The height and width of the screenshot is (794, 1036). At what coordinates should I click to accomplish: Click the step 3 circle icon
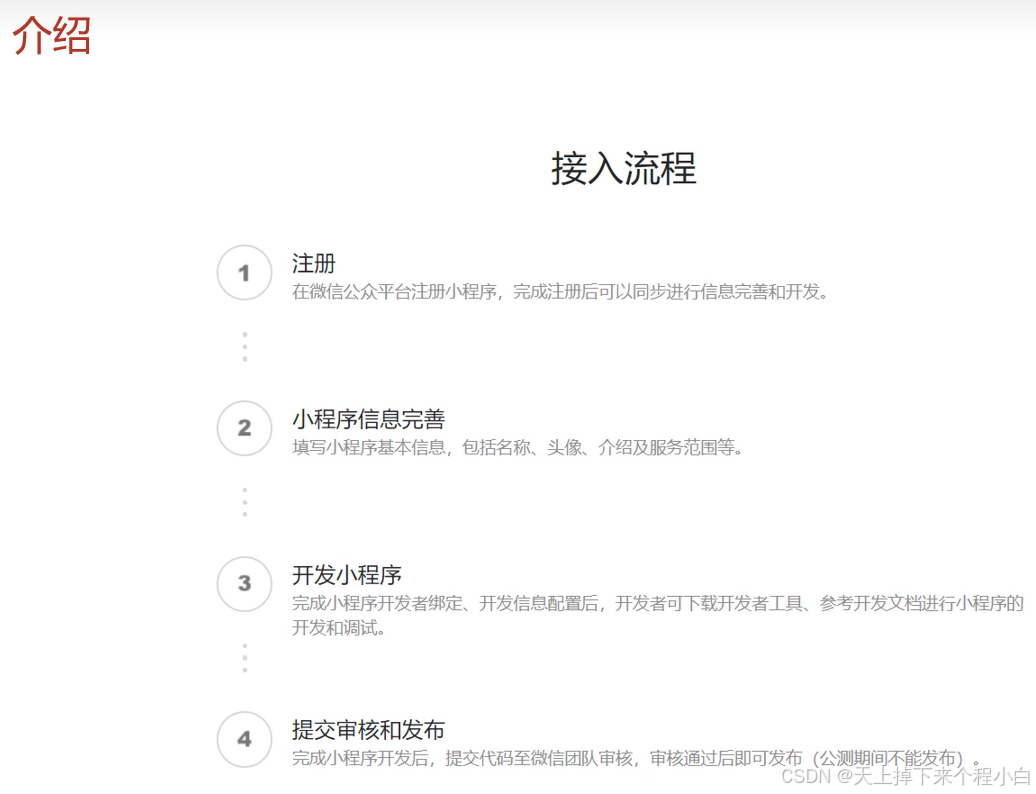coord(244,584)
